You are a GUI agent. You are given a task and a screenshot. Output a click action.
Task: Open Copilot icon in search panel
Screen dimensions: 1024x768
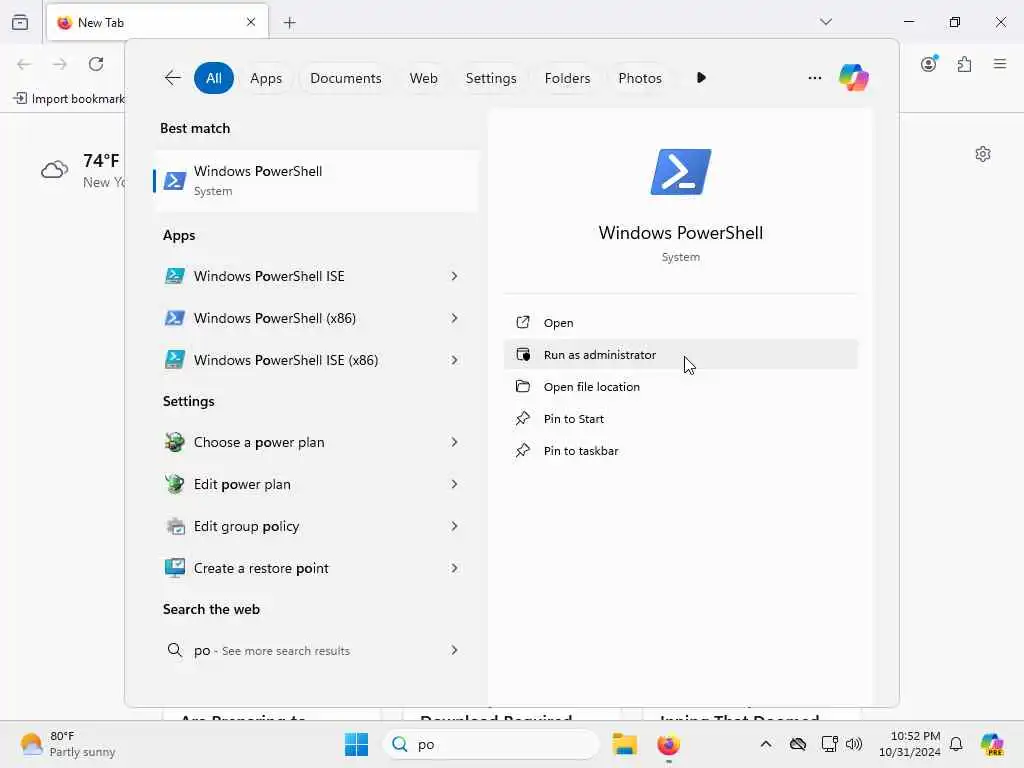853,78
